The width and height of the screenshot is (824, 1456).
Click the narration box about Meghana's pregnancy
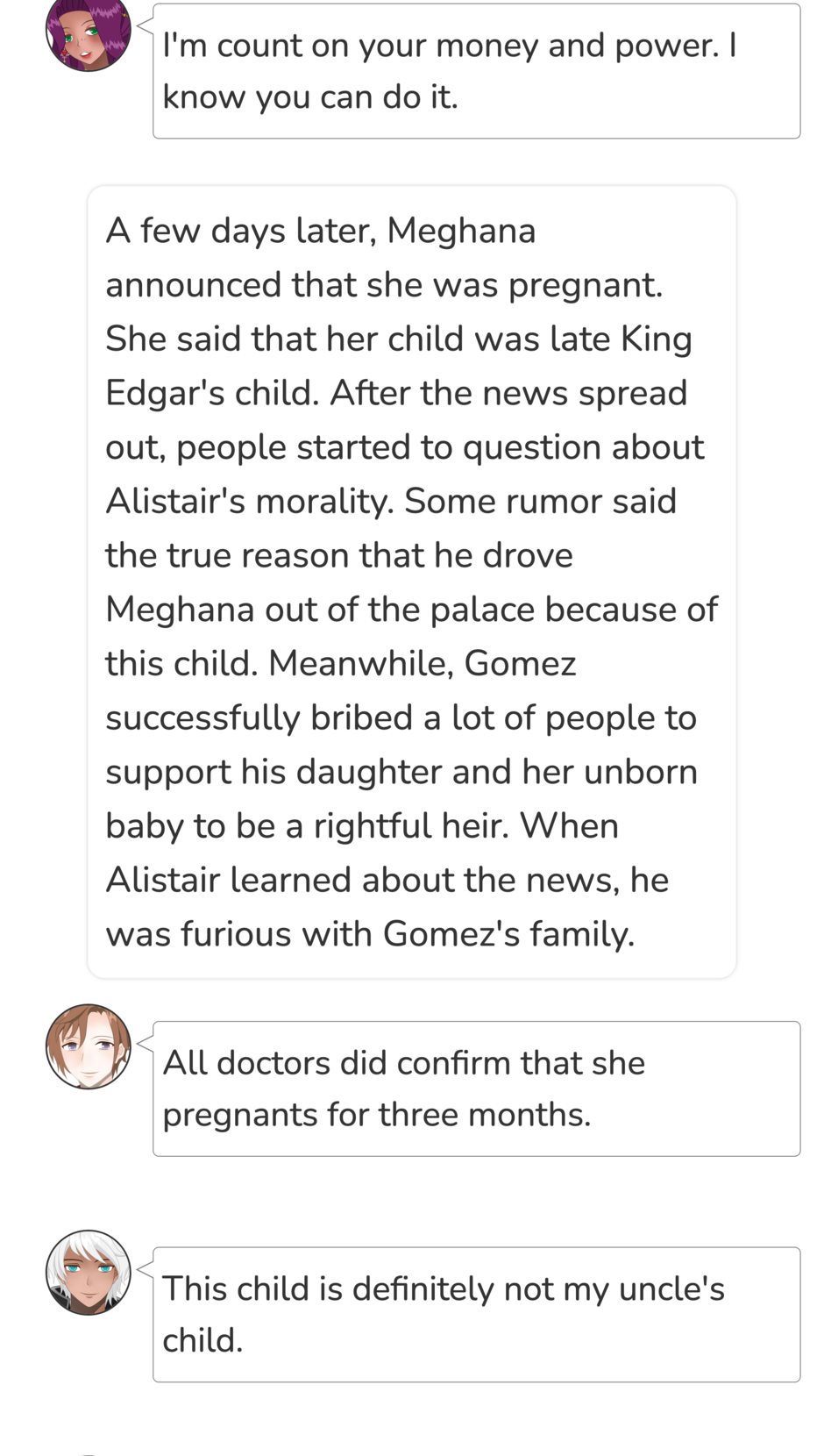pos(411,582)
